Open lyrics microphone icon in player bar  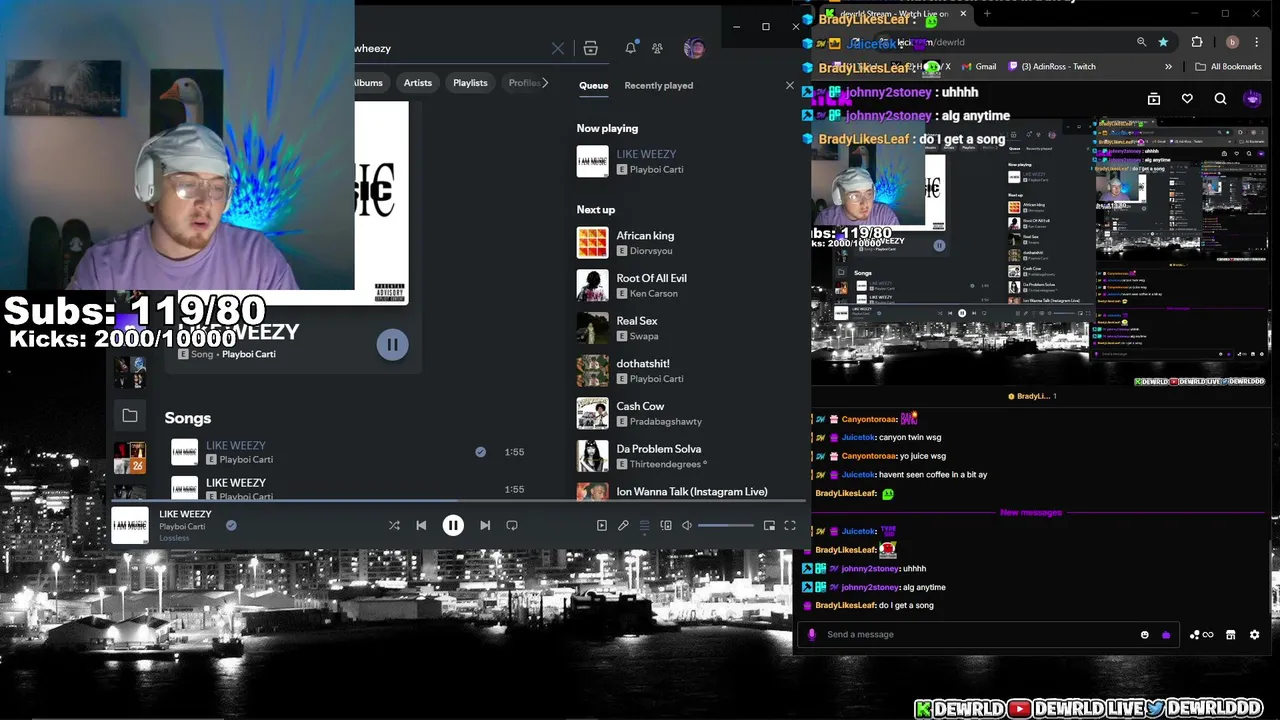623,525
